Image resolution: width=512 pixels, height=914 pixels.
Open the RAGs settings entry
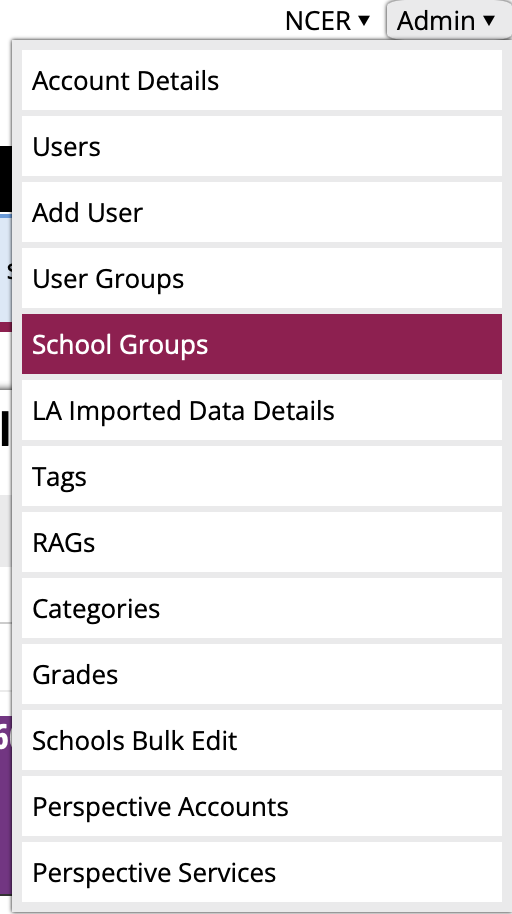(x=261, y=542)
